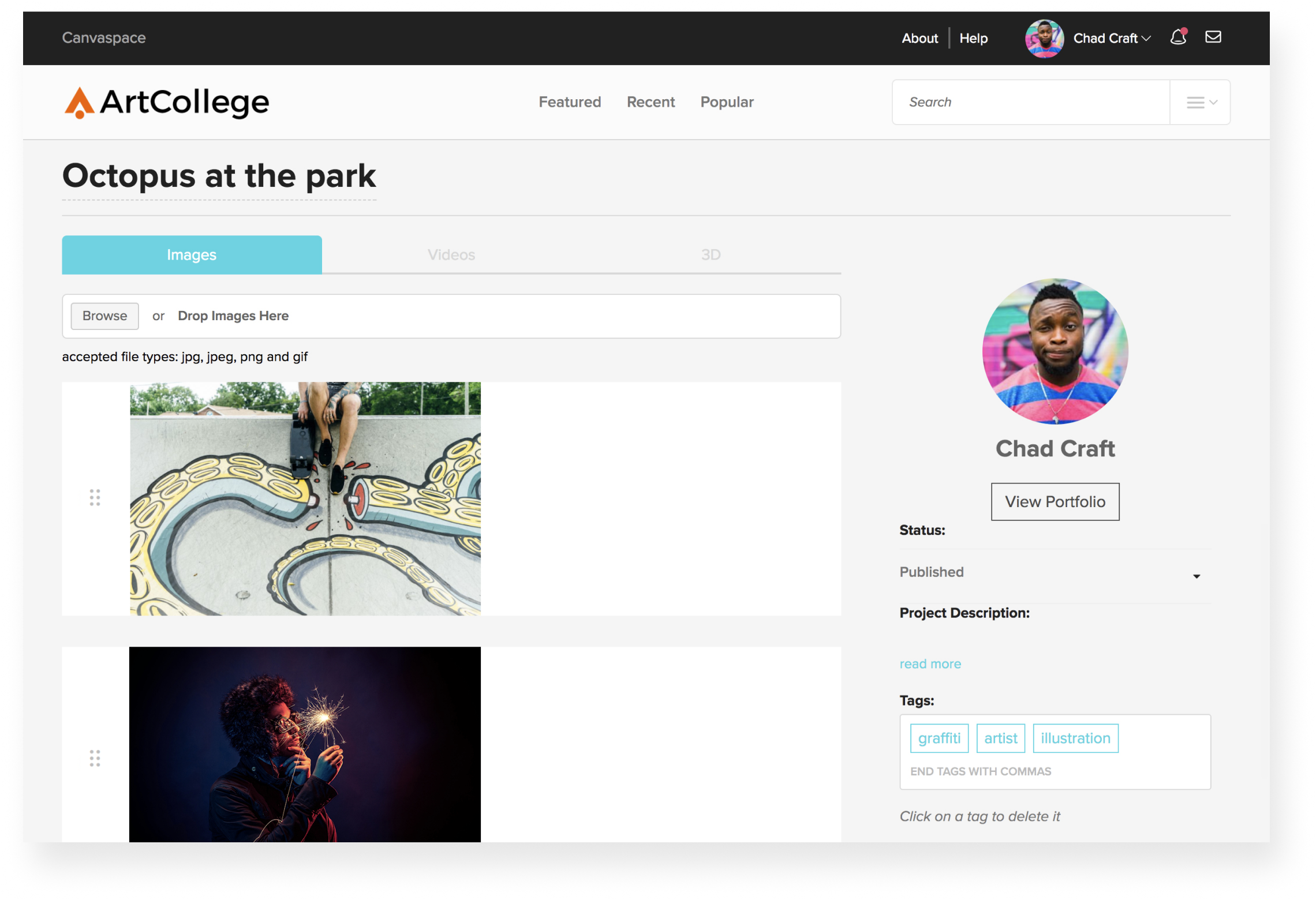Delete the artist tag

[x=1000, y=738]
